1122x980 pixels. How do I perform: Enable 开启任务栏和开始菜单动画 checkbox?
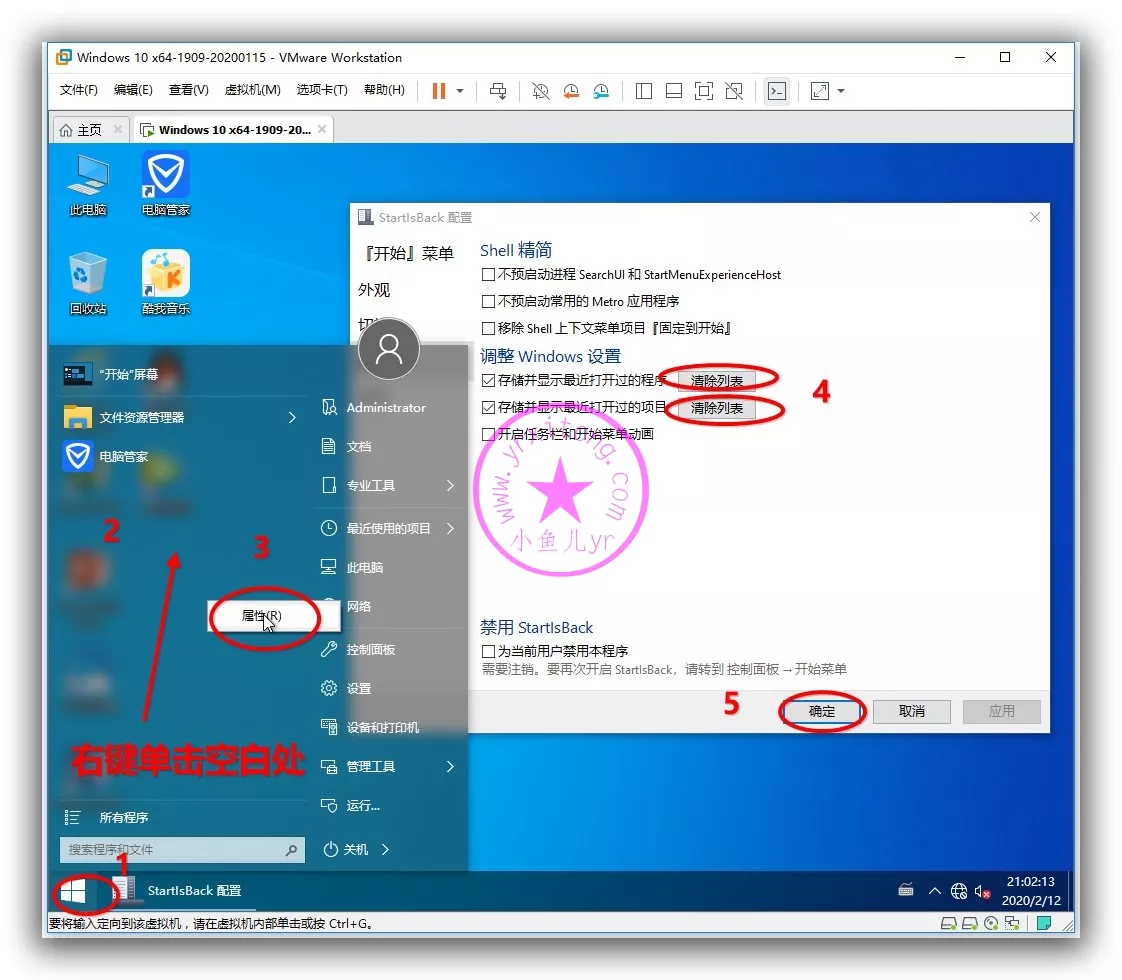click(x=488, y=434)
